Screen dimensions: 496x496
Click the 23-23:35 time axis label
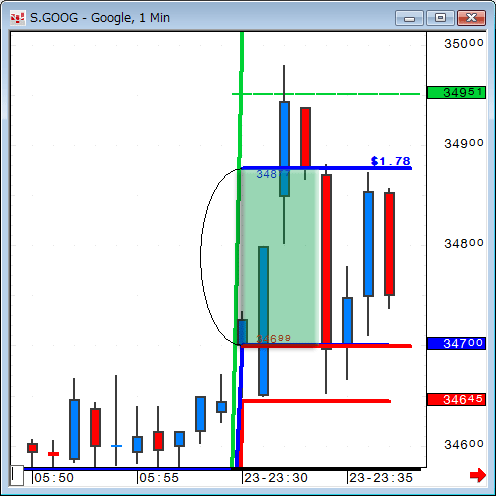coord(381,478)
